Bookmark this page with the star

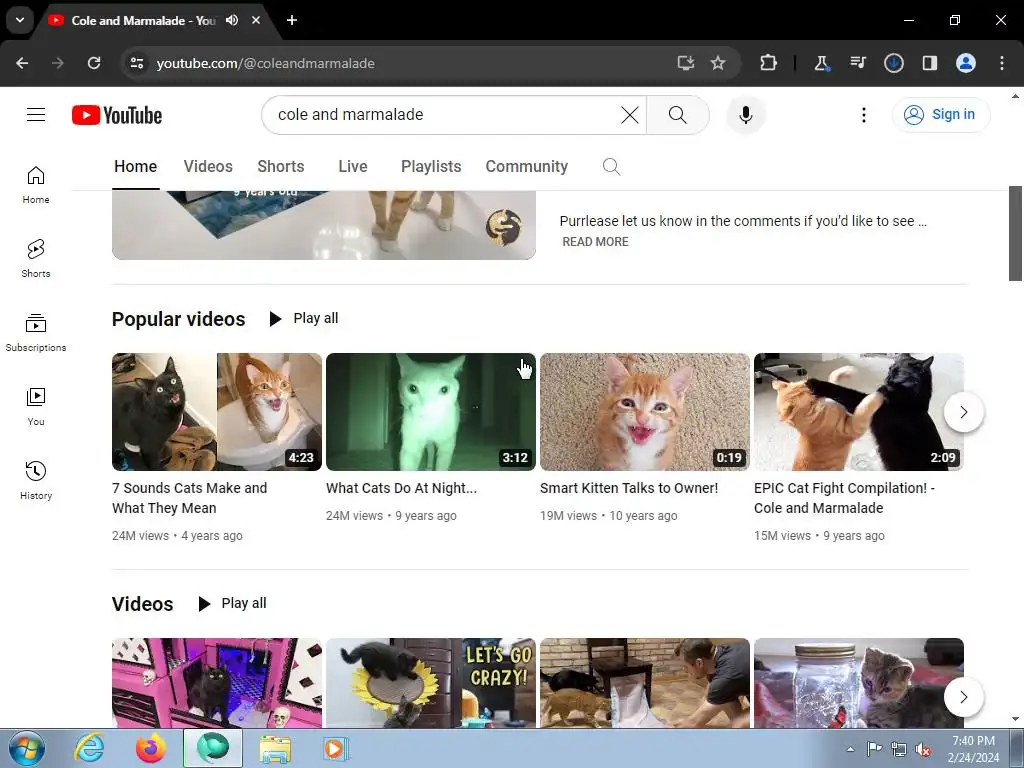click(718, 63)
